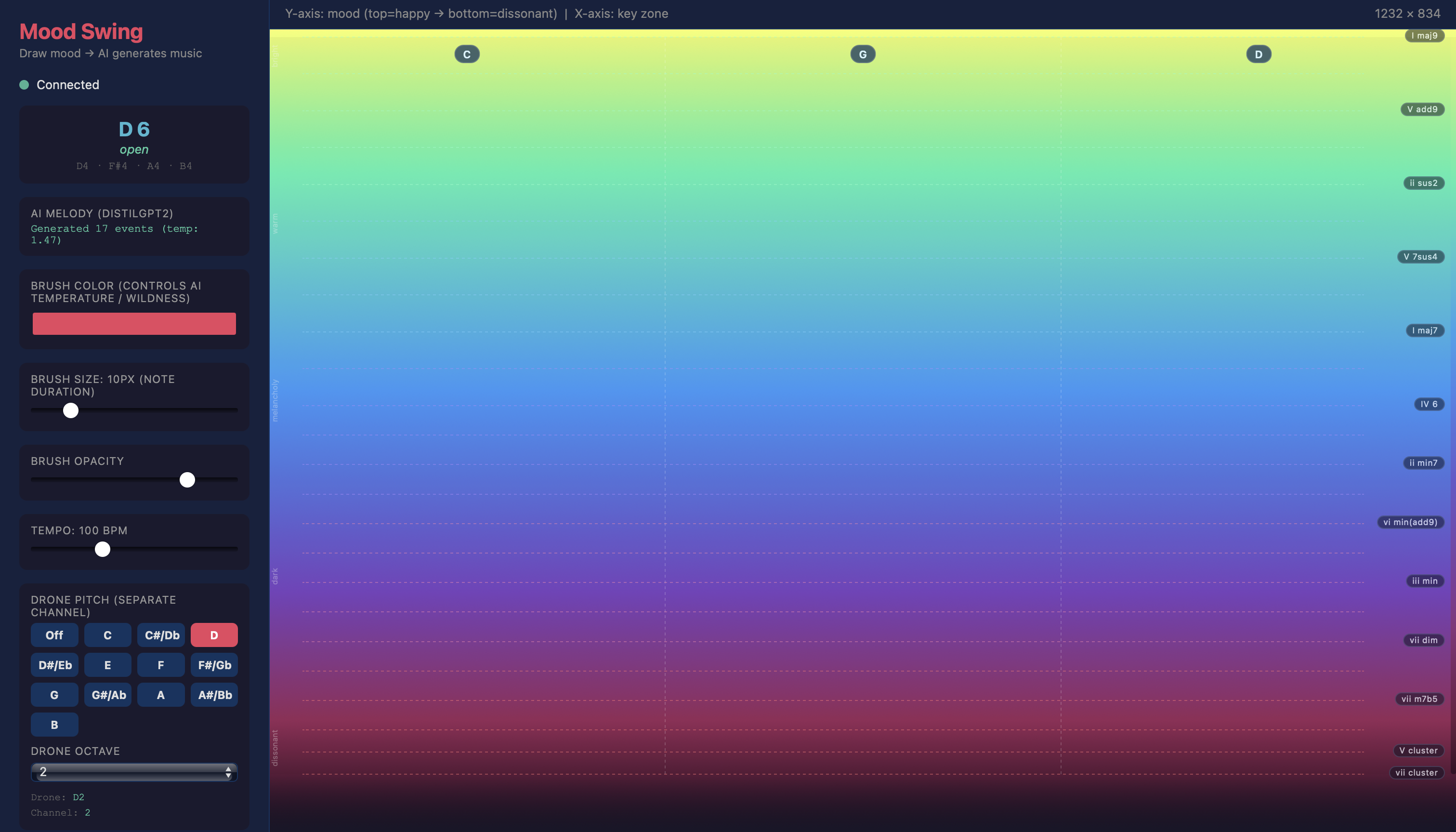The image size is (1456, 832).
Task: Click the I maj9 chord zone label
Action: coord(1425,35)
